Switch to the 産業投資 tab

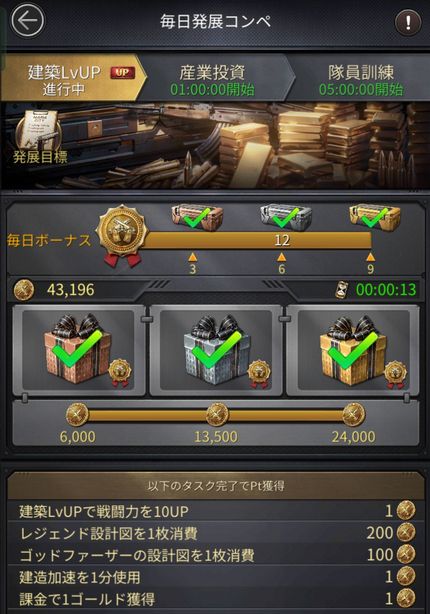tap(213, 80)
